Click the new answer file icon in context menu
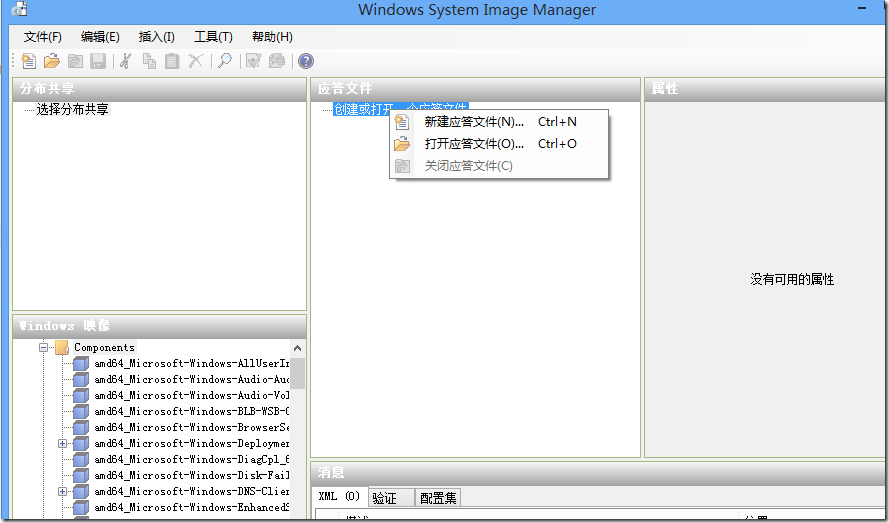This screenshot has height=523, width=889. point(402,122)
